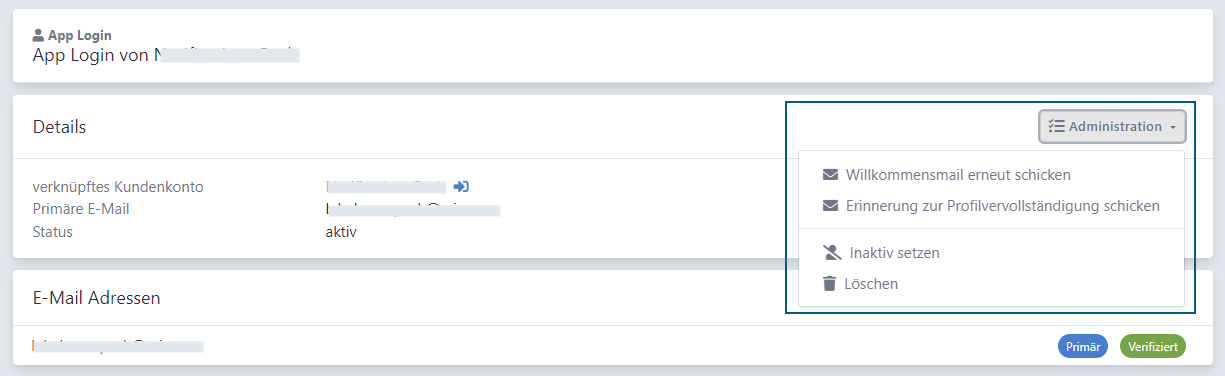Click the user icon next to App Login
Viewport: 1225px width, 376px height.
coord(38,35)
